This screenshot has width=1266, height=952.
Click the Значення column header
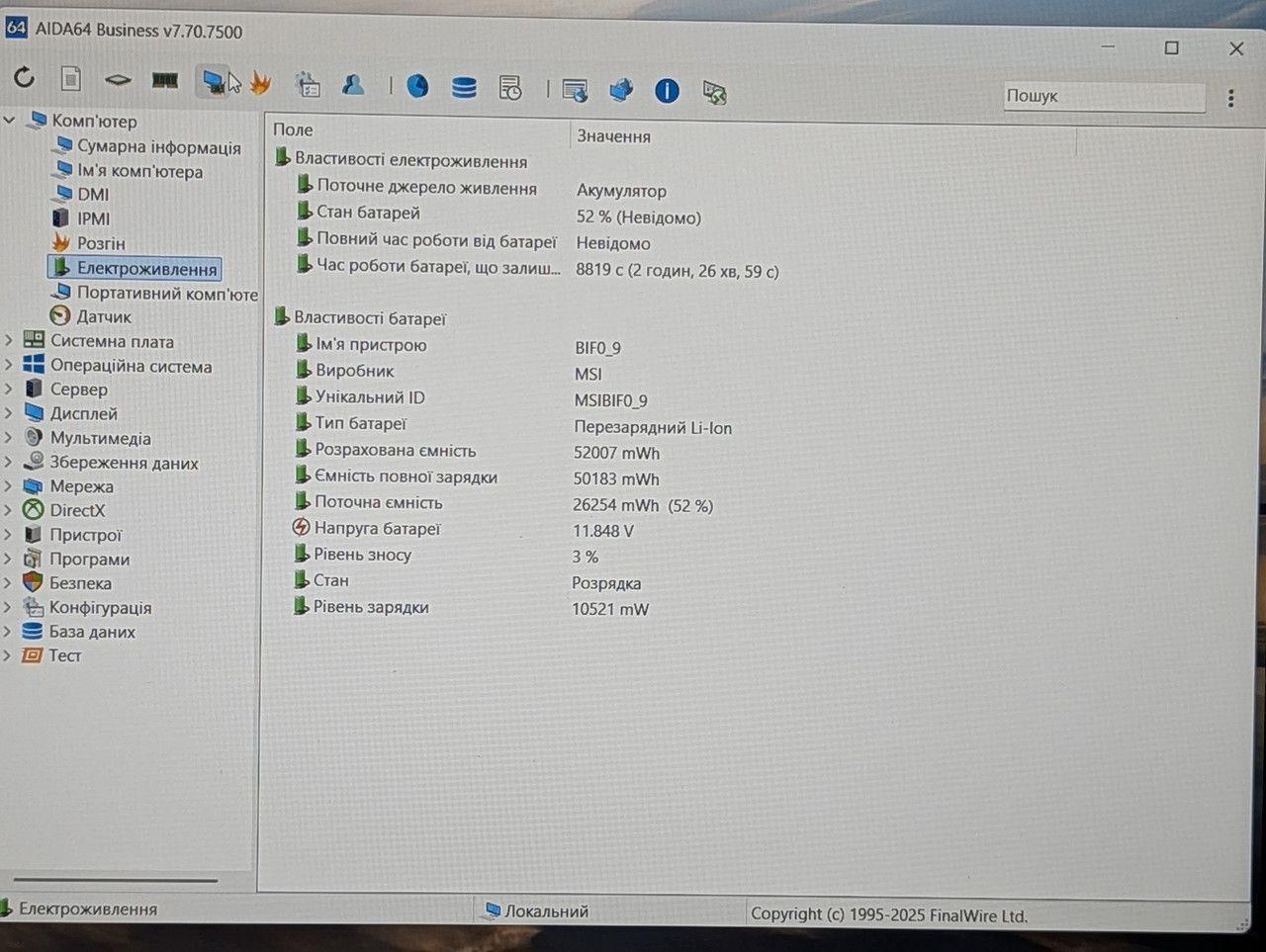(x=613, y=136)
